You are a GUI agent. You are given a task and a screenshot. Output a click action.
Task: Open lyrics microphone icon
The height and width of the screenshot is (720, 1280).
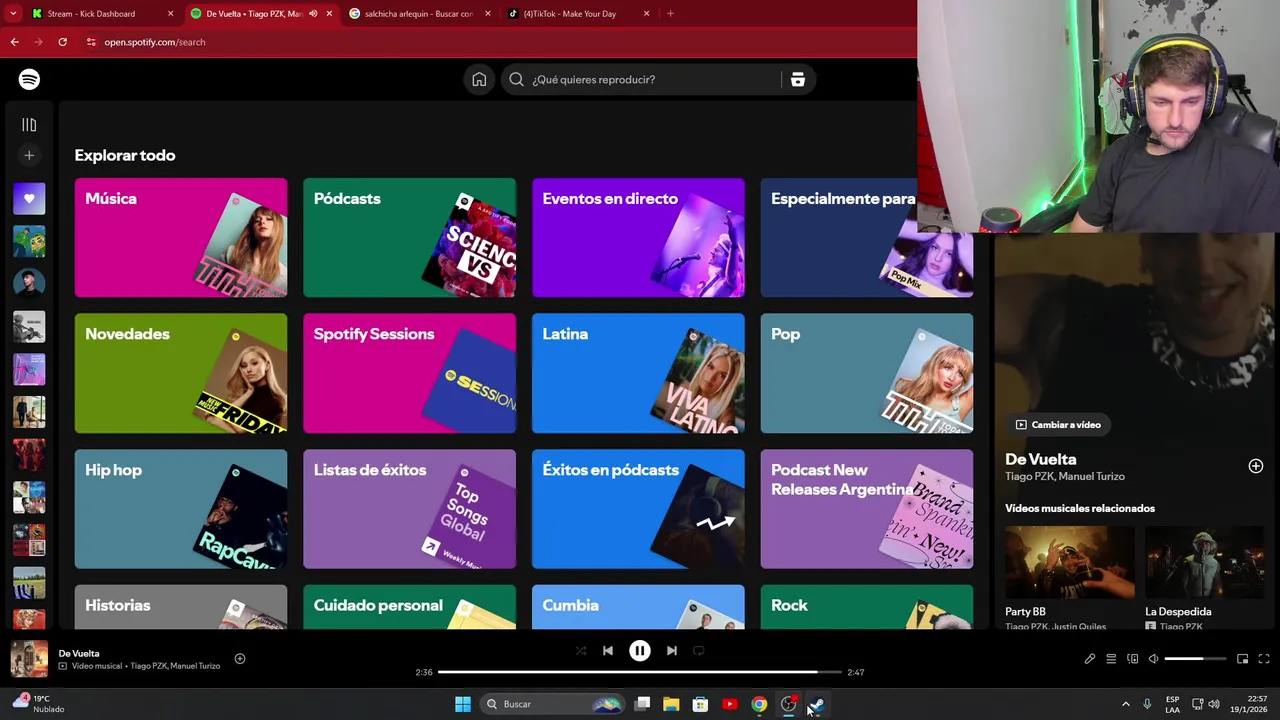pyautogui.click(x=1090, y=659)
